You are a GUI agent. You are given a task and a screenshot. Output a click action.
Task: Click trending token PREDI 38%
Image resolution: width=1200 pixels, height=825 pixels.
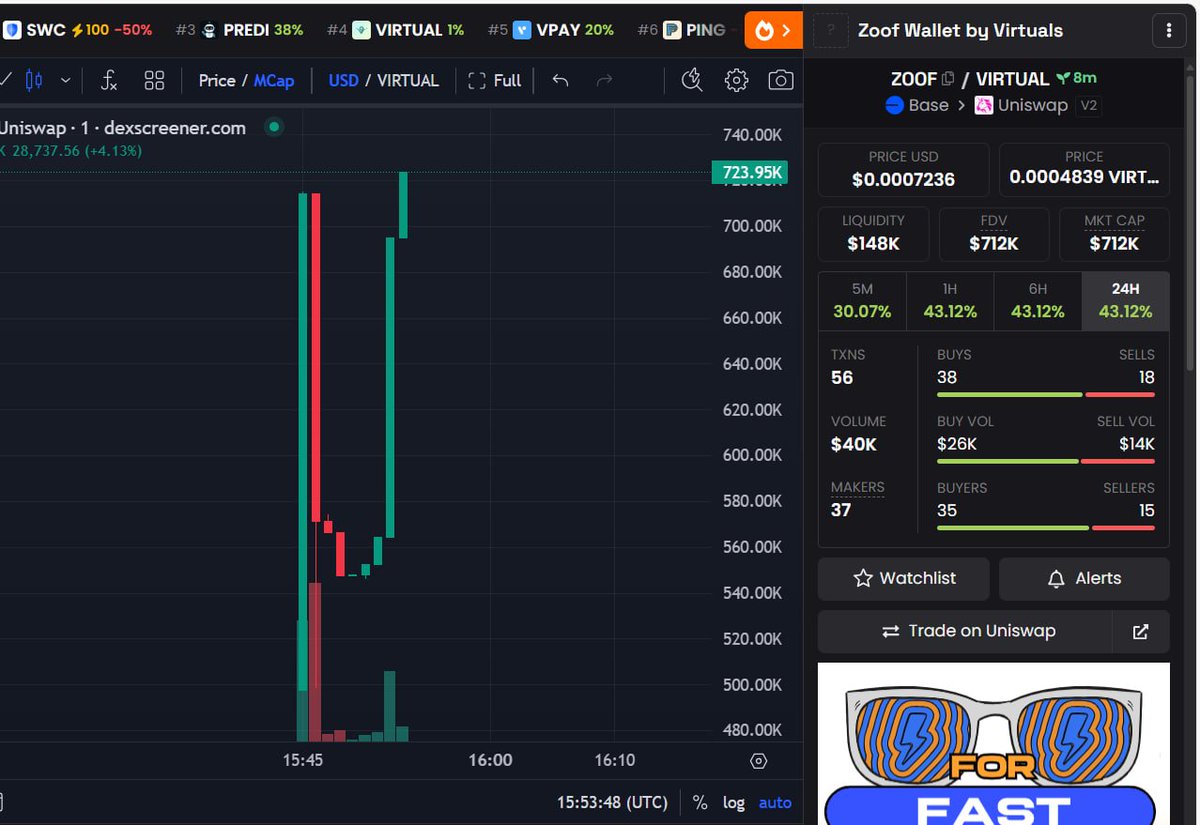[240, 30]
